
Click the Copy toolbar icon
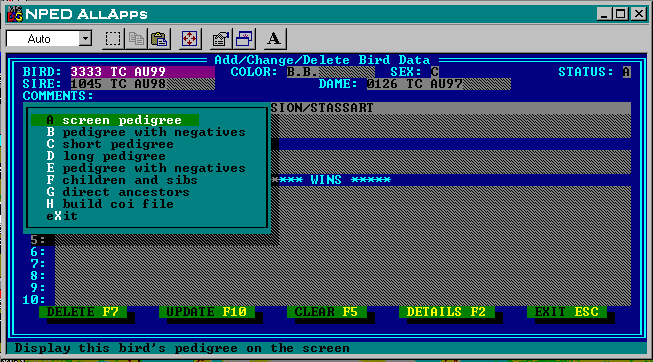coord(136,39)
